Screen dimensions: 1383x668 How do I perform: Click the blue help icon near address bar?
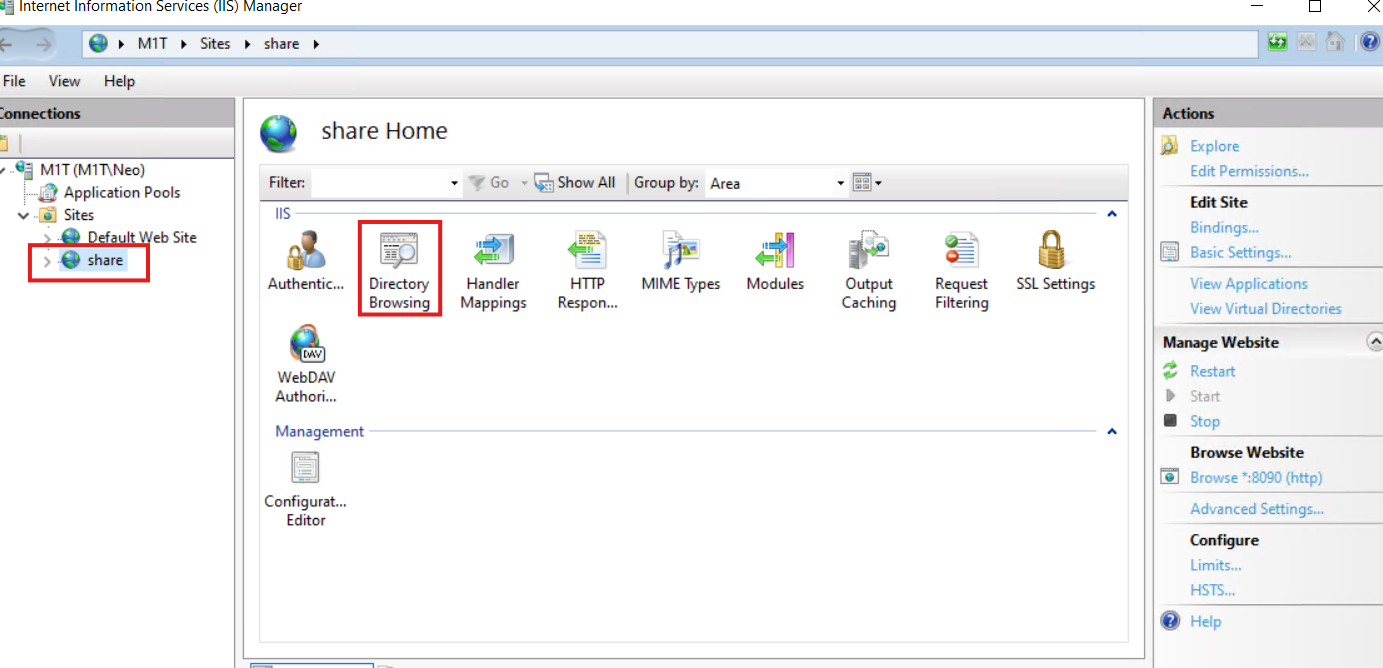1370,43
